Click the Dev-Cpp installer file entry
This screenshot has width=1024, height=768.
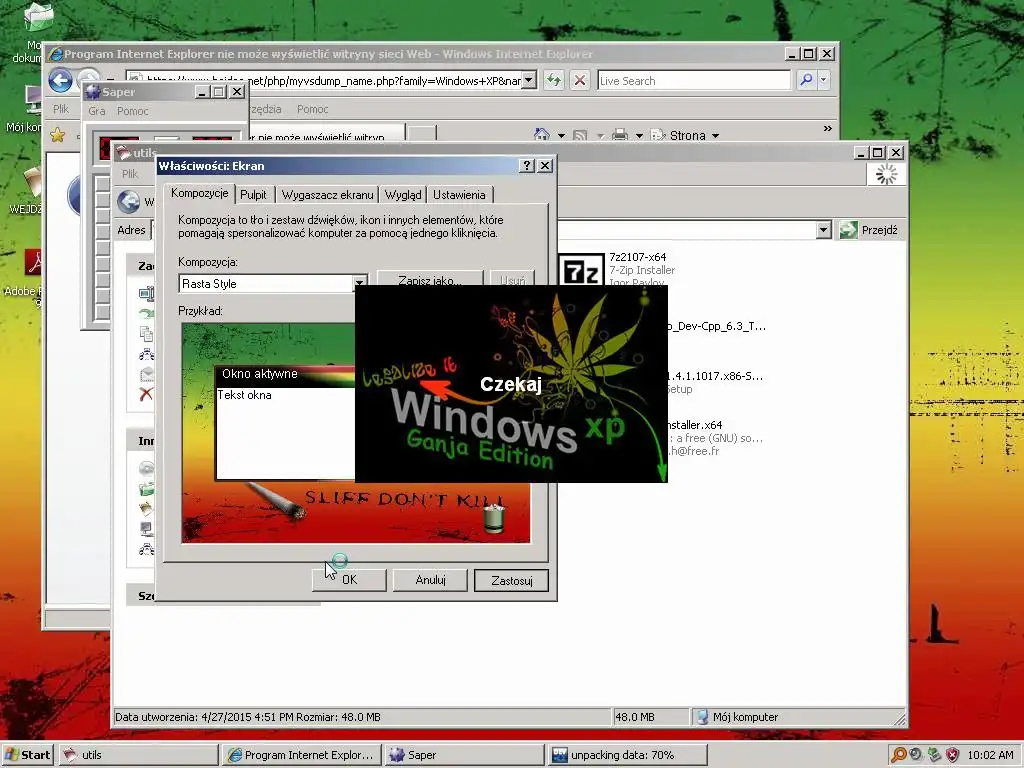(x=715, y=327)
